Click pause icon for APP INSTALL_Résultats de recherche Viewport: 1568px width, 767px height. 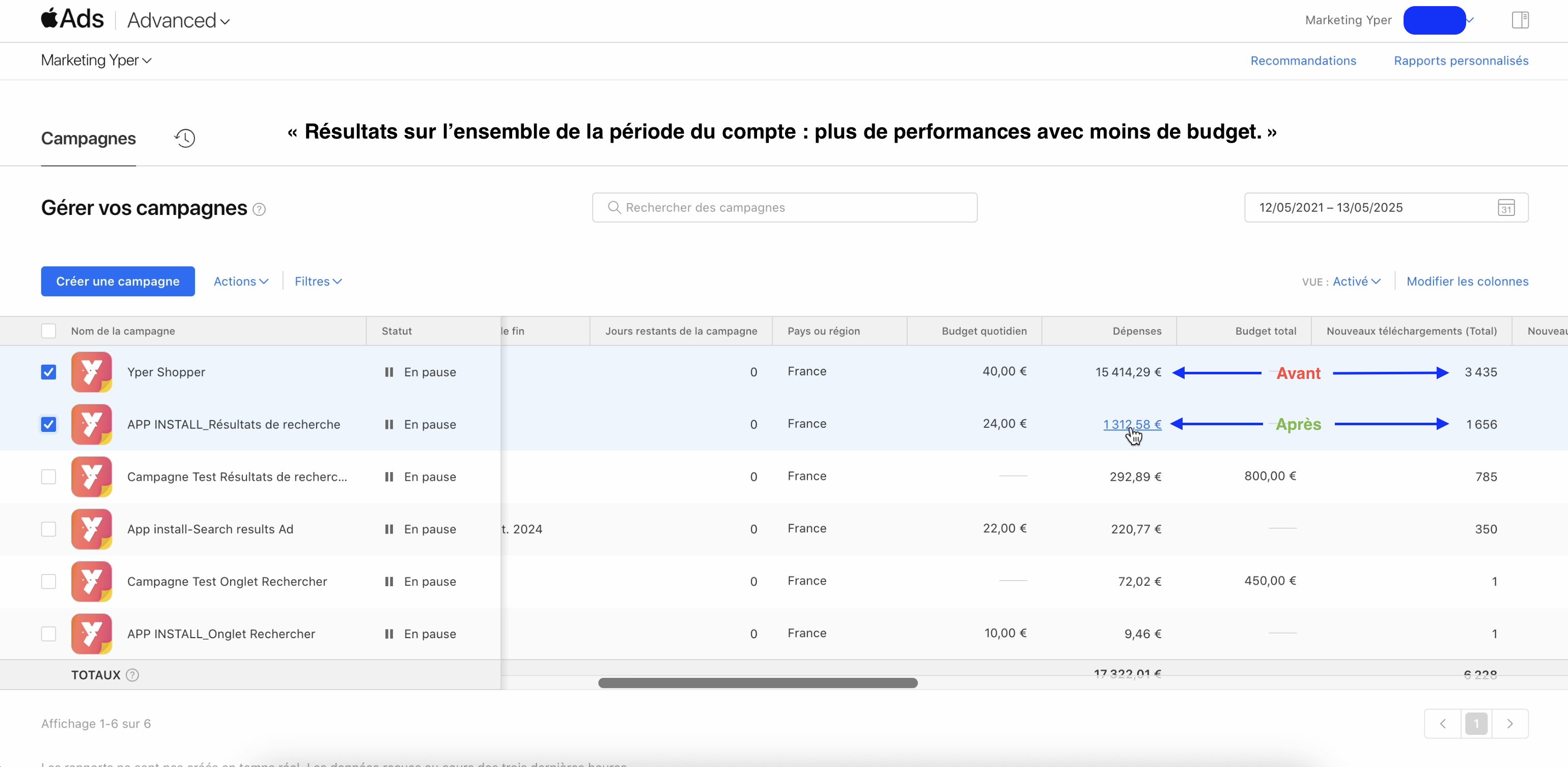pos(389,424)
